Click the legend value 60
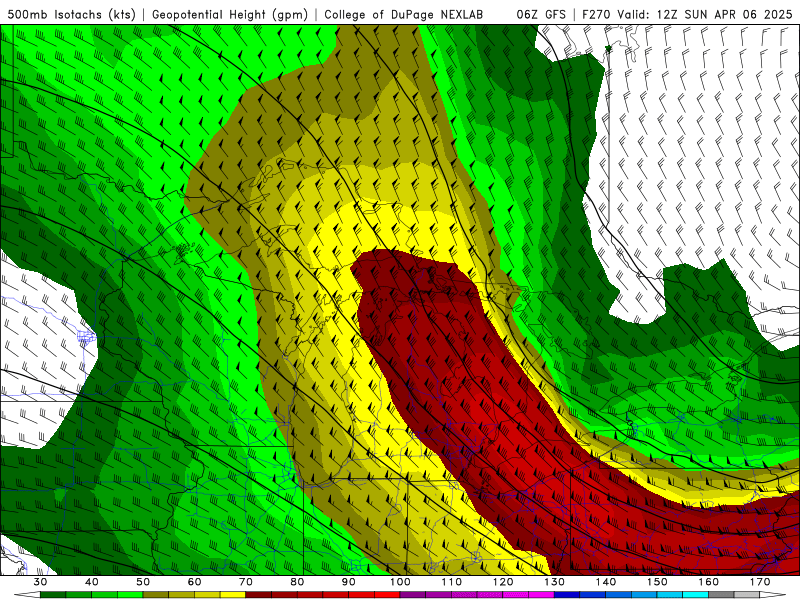This screenshot has height=600, width=800. tap(194, 582)
